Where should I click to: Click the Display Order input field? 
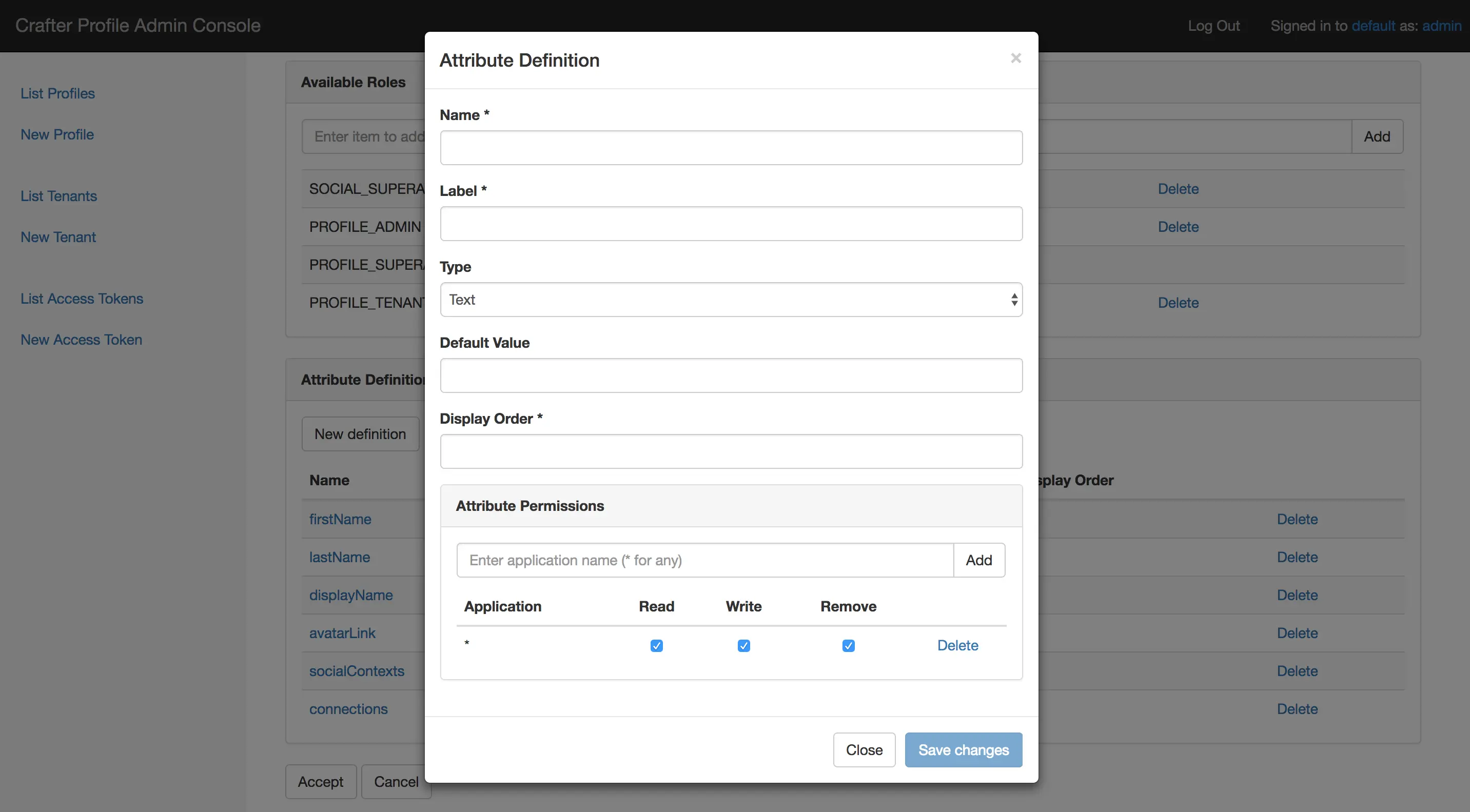click(x=731, y=451)
